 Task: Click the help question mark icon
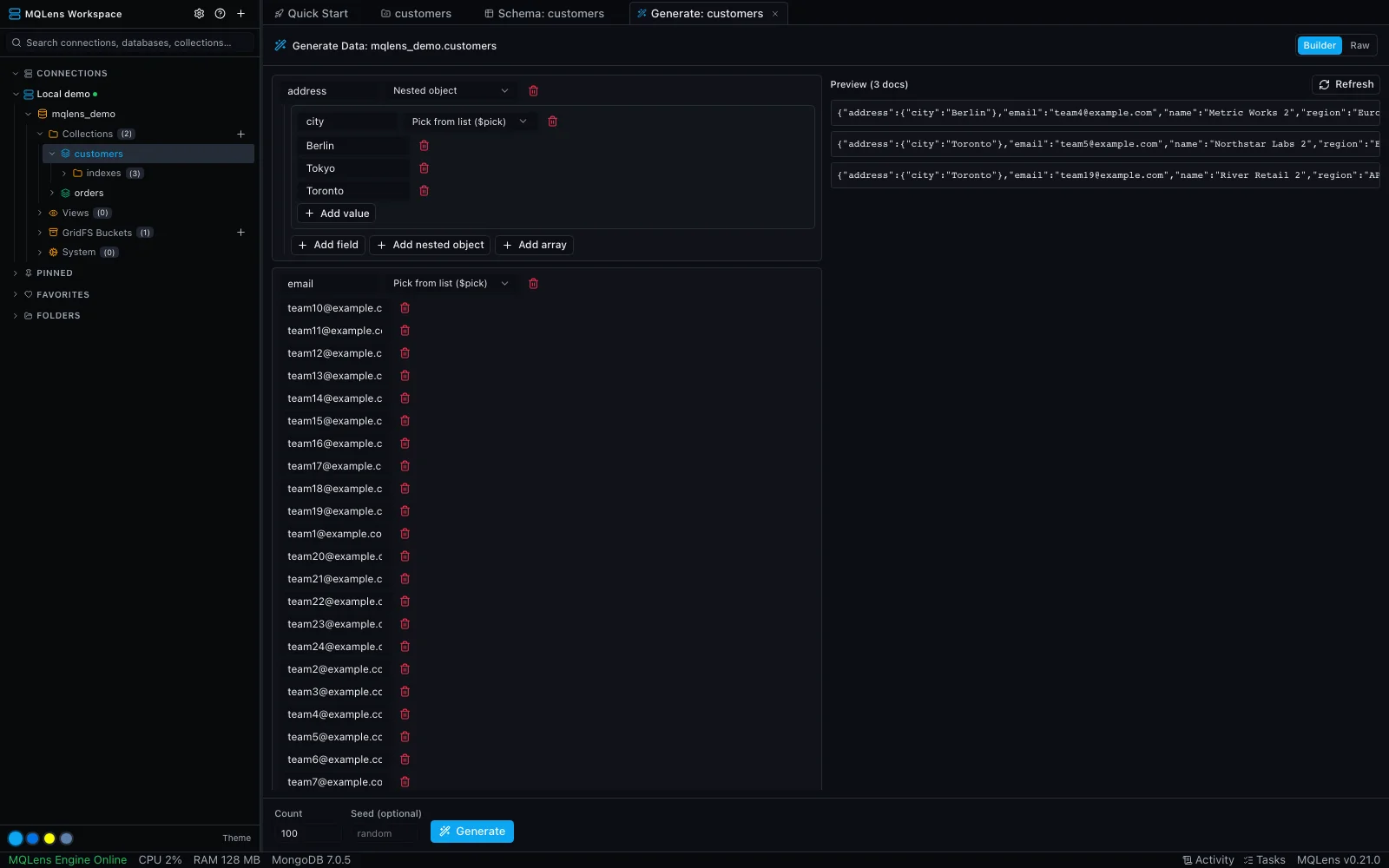(x=220, y=14)
